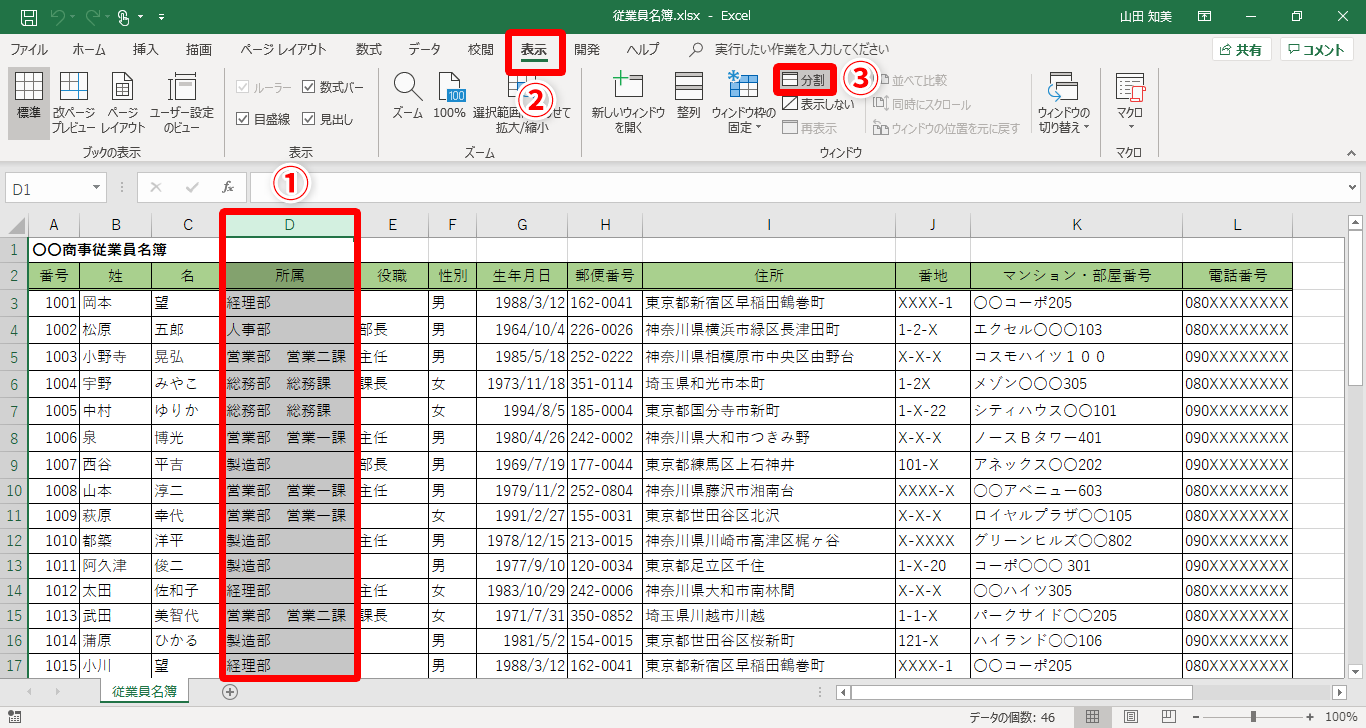Open 改ページプレビュー from the ribbon
Image resolution: width=1366 pixels, height=728 pixels.
click(x=74, y=102)
